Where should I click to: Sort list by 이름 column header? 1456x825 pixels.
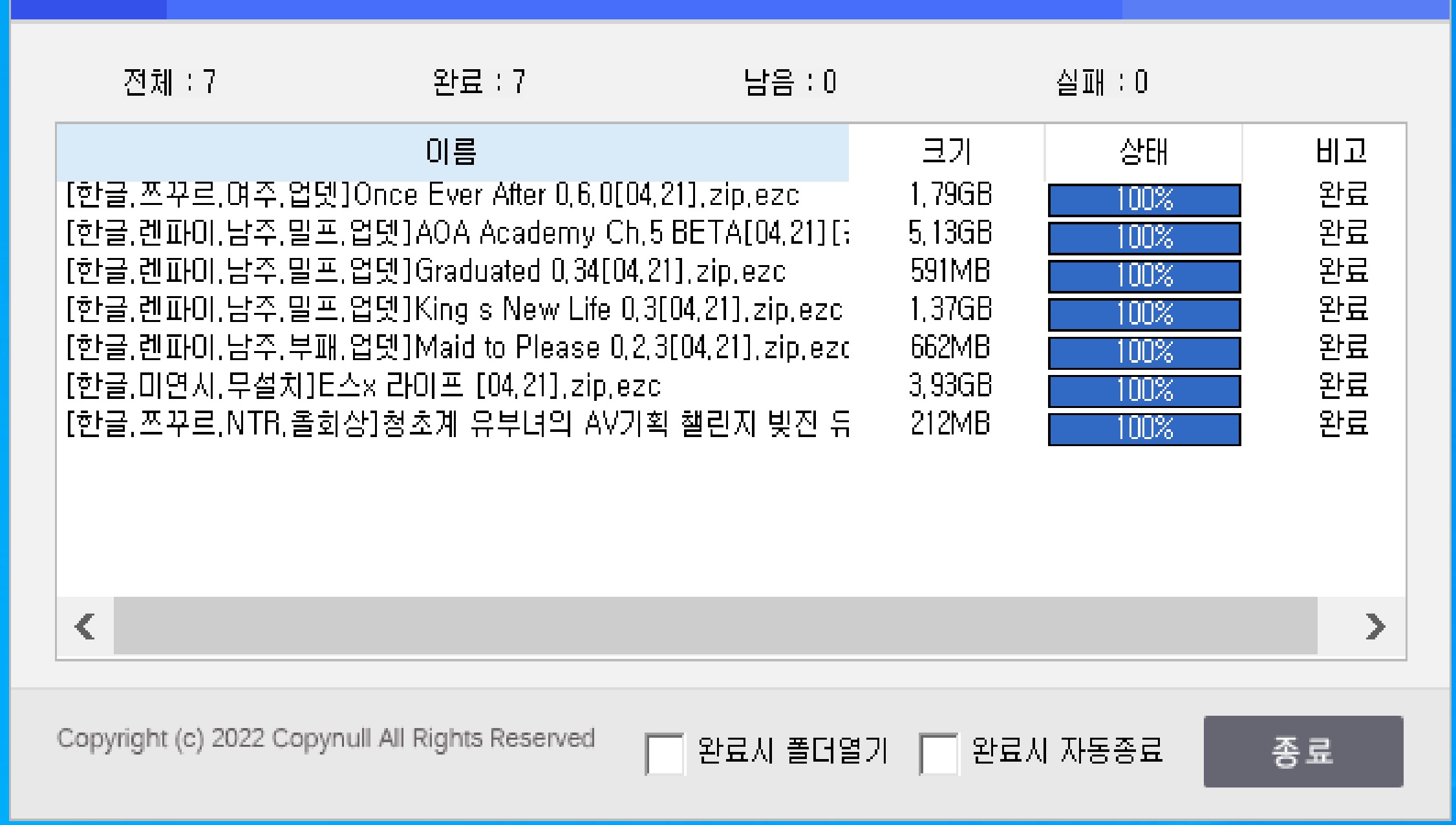click(x=451, y=152)
